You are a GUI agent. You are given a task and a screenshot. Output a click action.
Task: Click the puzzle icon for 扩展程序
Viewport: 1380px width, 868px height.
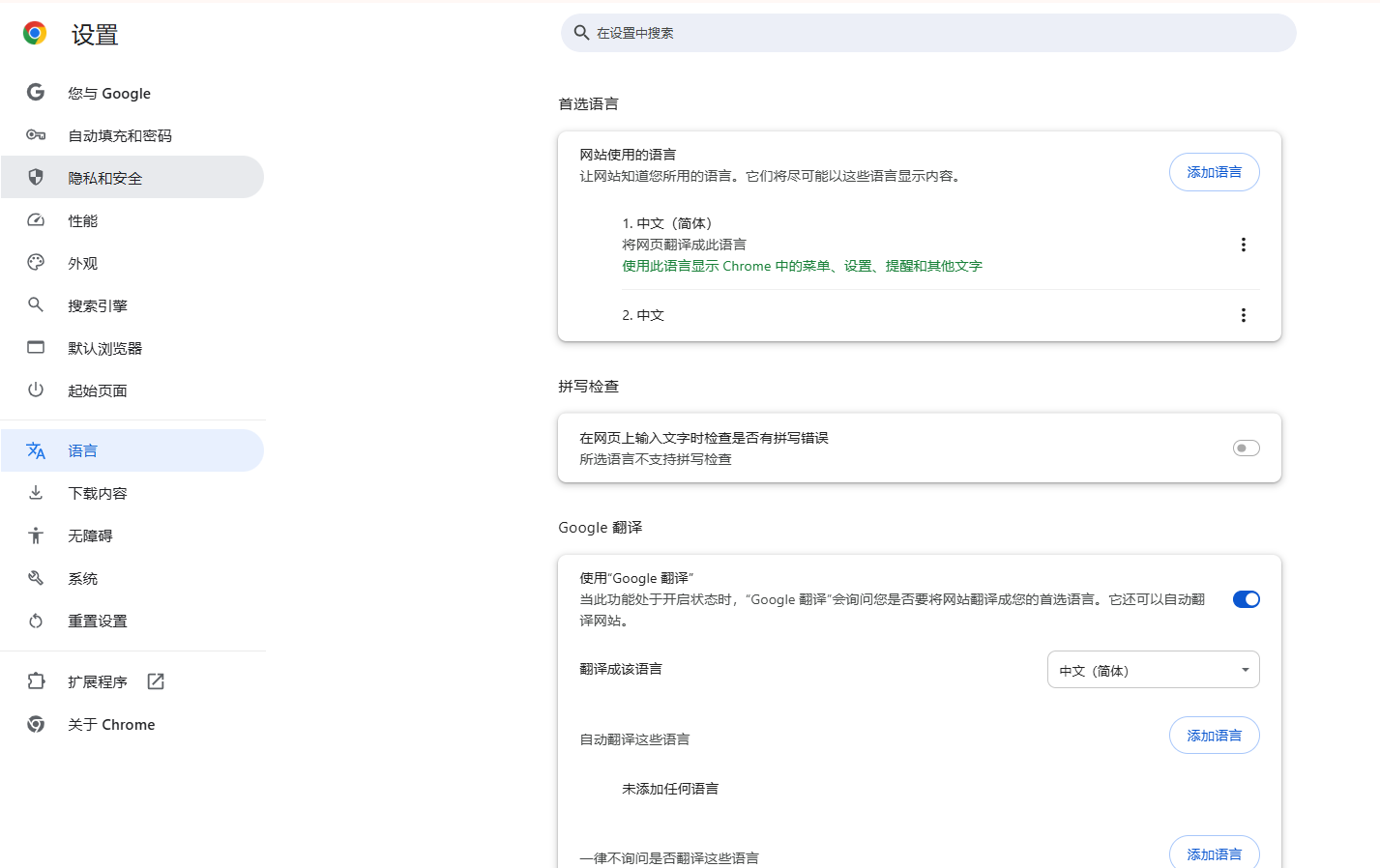tap(36, 680)
